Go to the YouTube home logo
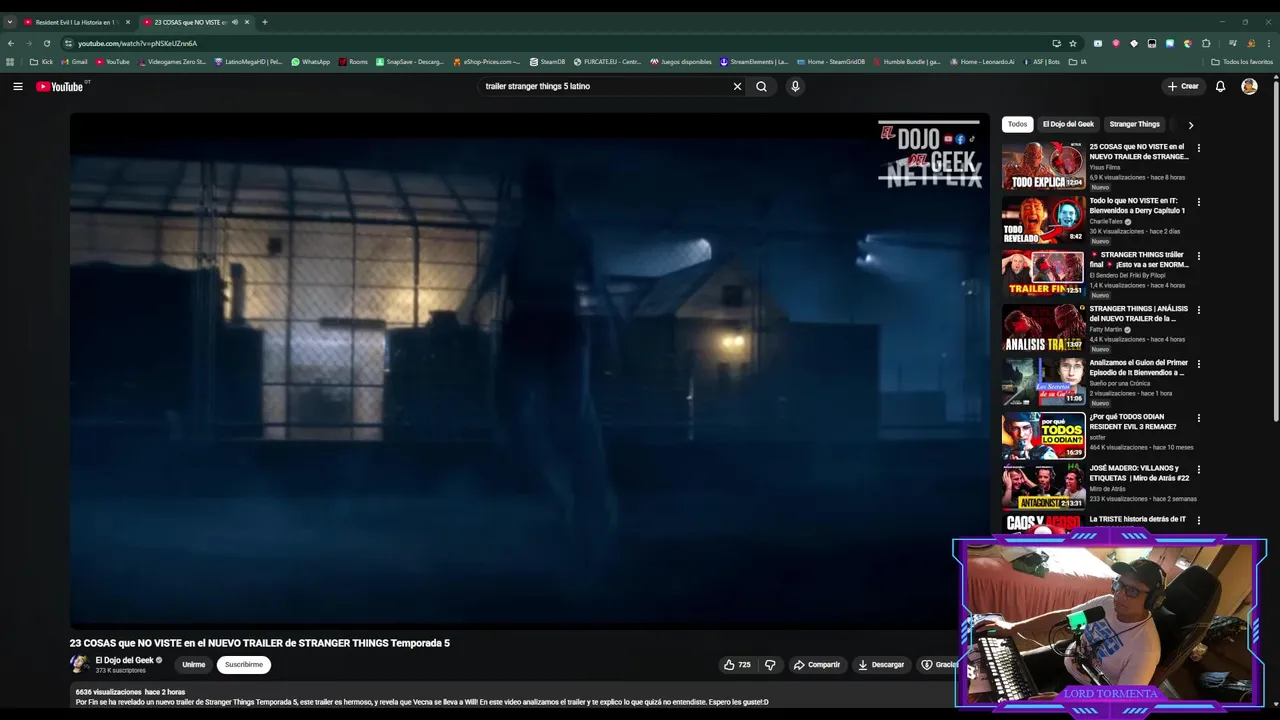Screen dimensions: 1280x720 pos(61,87)
